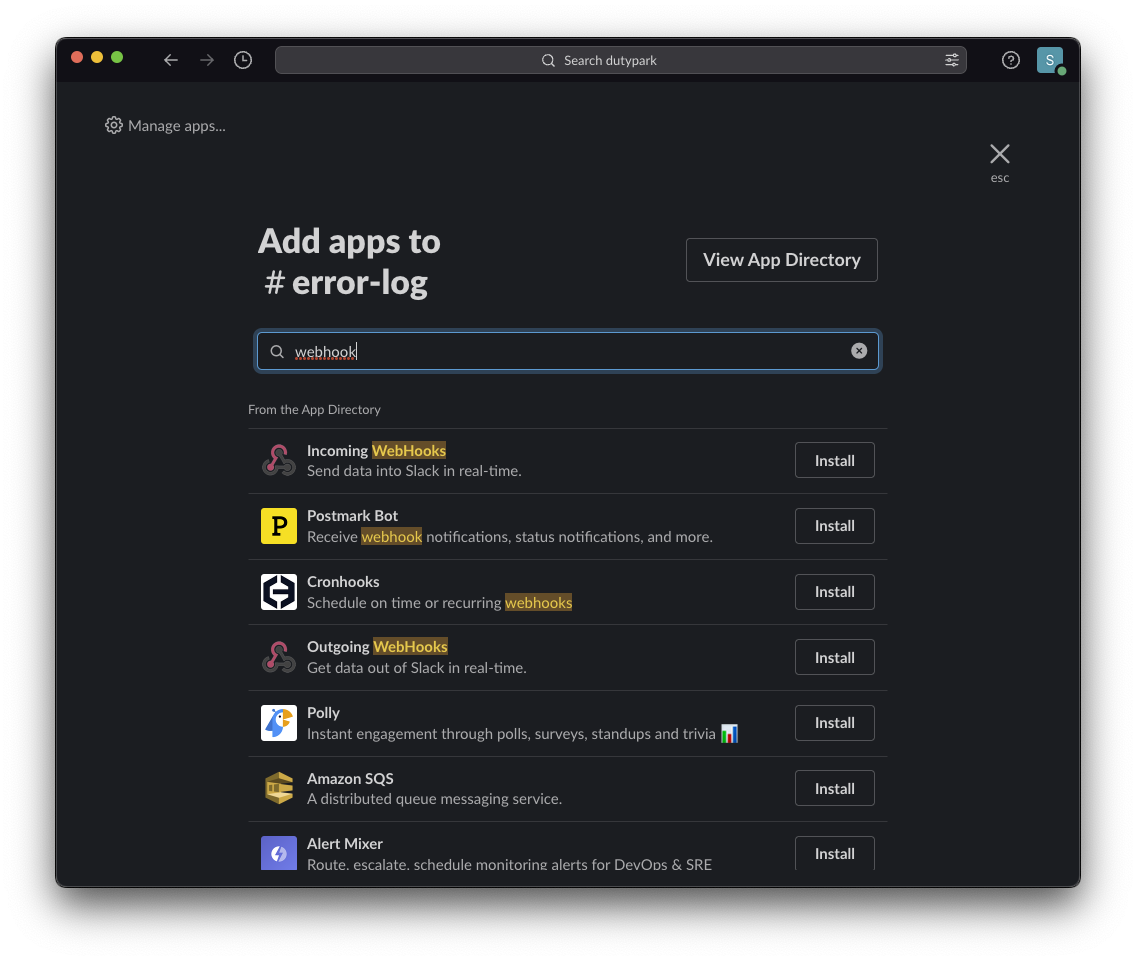Click the Alert Mixer app icon
This screenshot has width=1136, height=961.
click(x=279, y=853)
